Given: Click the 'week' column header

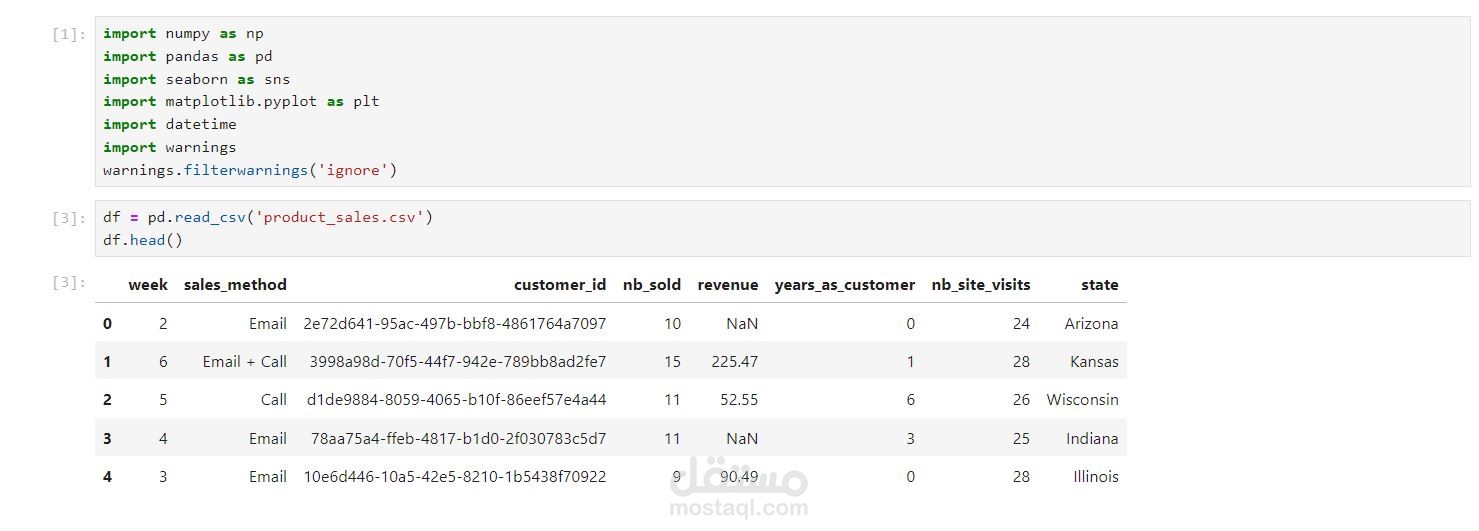Looking at the screenshot, I should 148,285.
